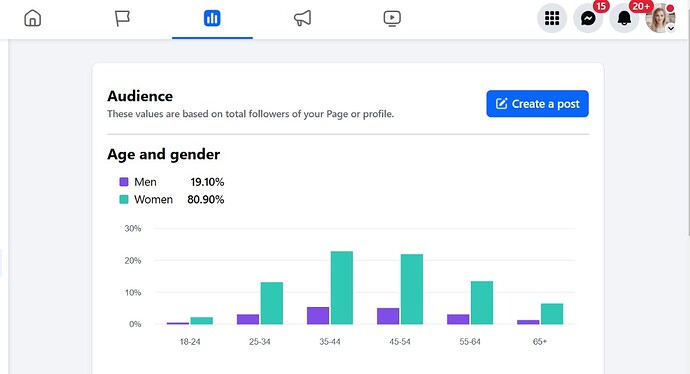Viewport: 690px width, 374px height.
Task: Click the Age and gender heading
Action: pos(163,154)
